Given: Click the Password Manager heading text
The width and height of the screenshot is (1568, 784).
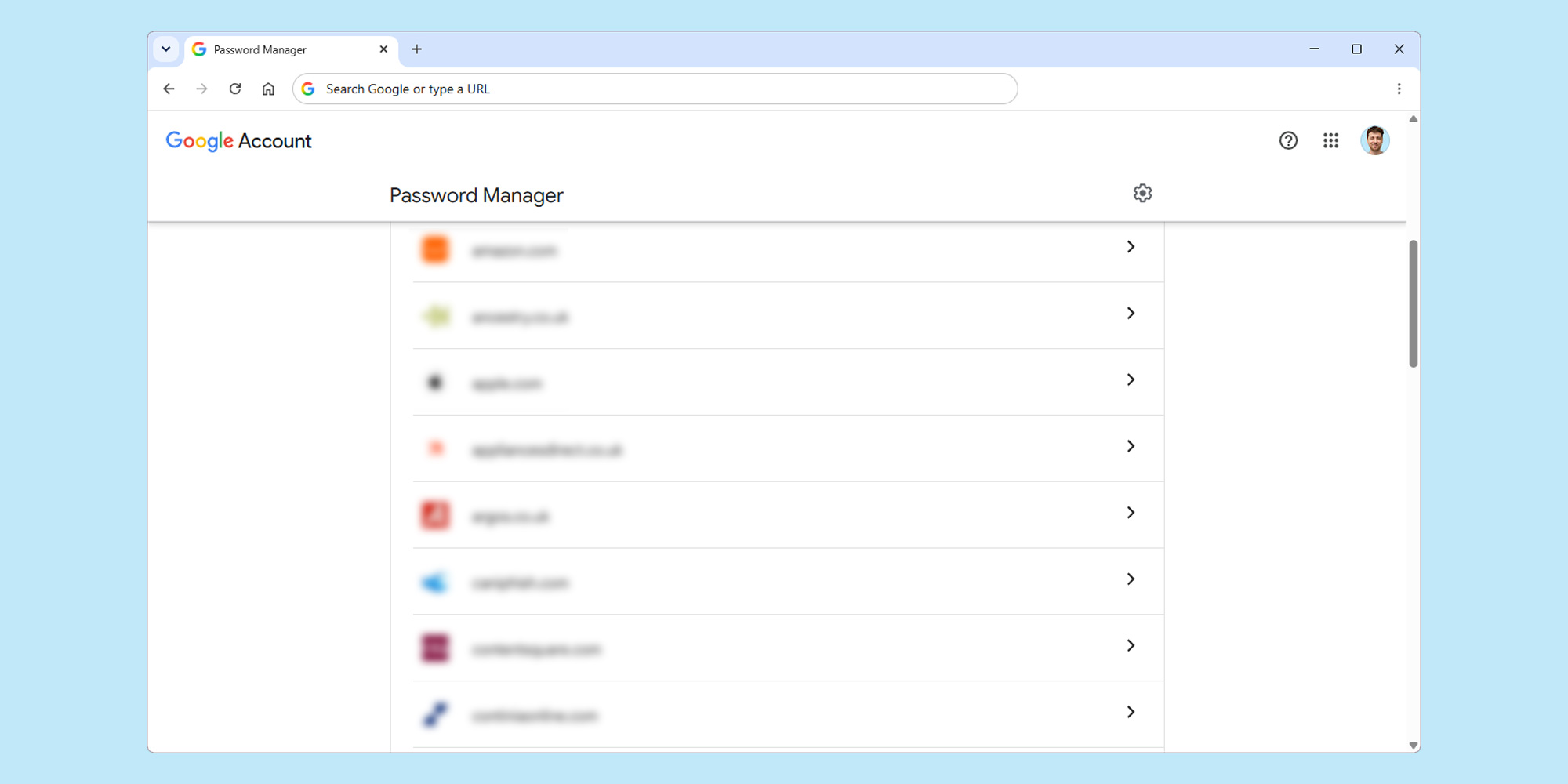Looking at the screenshot, I should point(477,196).
